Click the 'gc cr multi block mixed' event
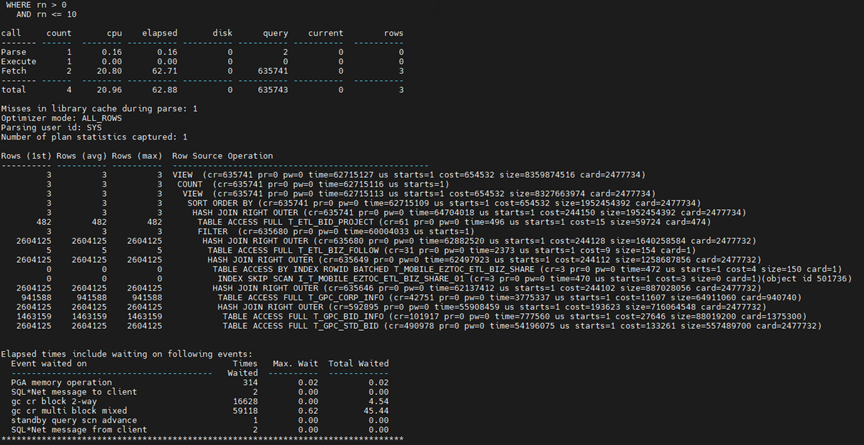Viewport: 864px width, 445px height. click(x=69, y=410)
